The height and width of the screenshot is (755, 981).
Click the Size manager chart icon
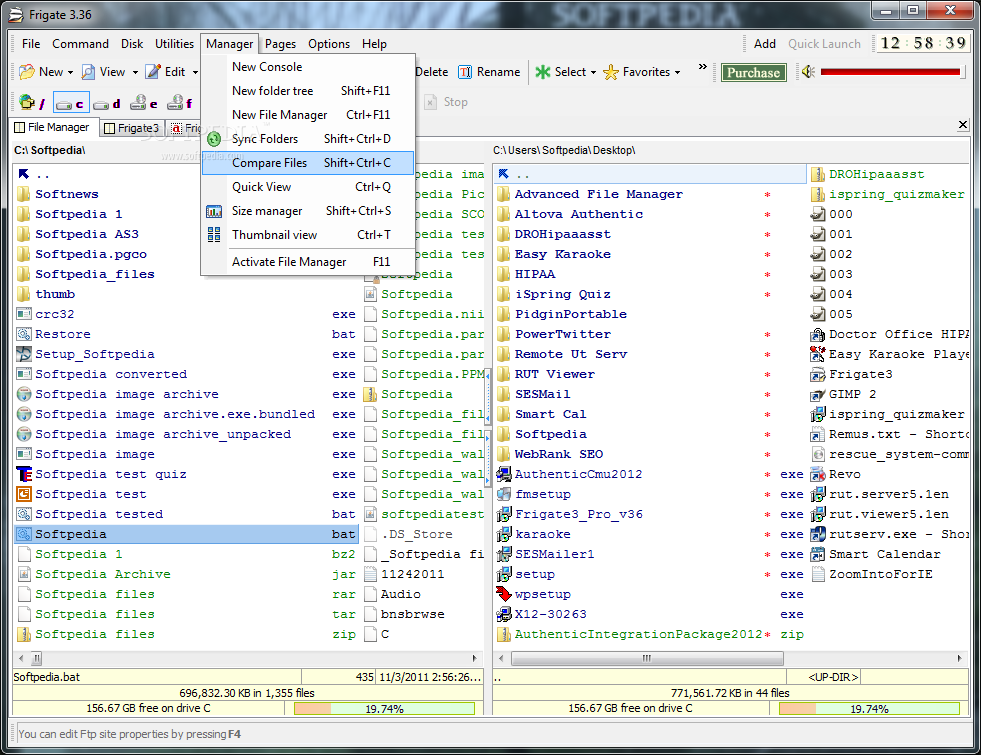pyautogui.click(x=214, y=211)
